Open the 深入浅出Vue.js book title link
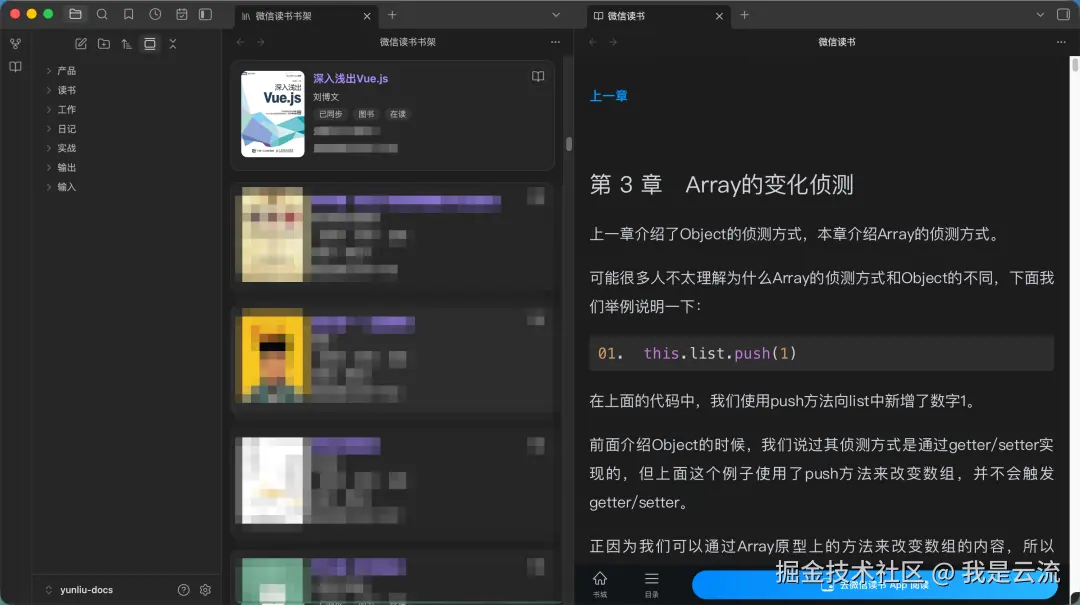This screenshot has height=605, width=1080. (x=351, y=79)
